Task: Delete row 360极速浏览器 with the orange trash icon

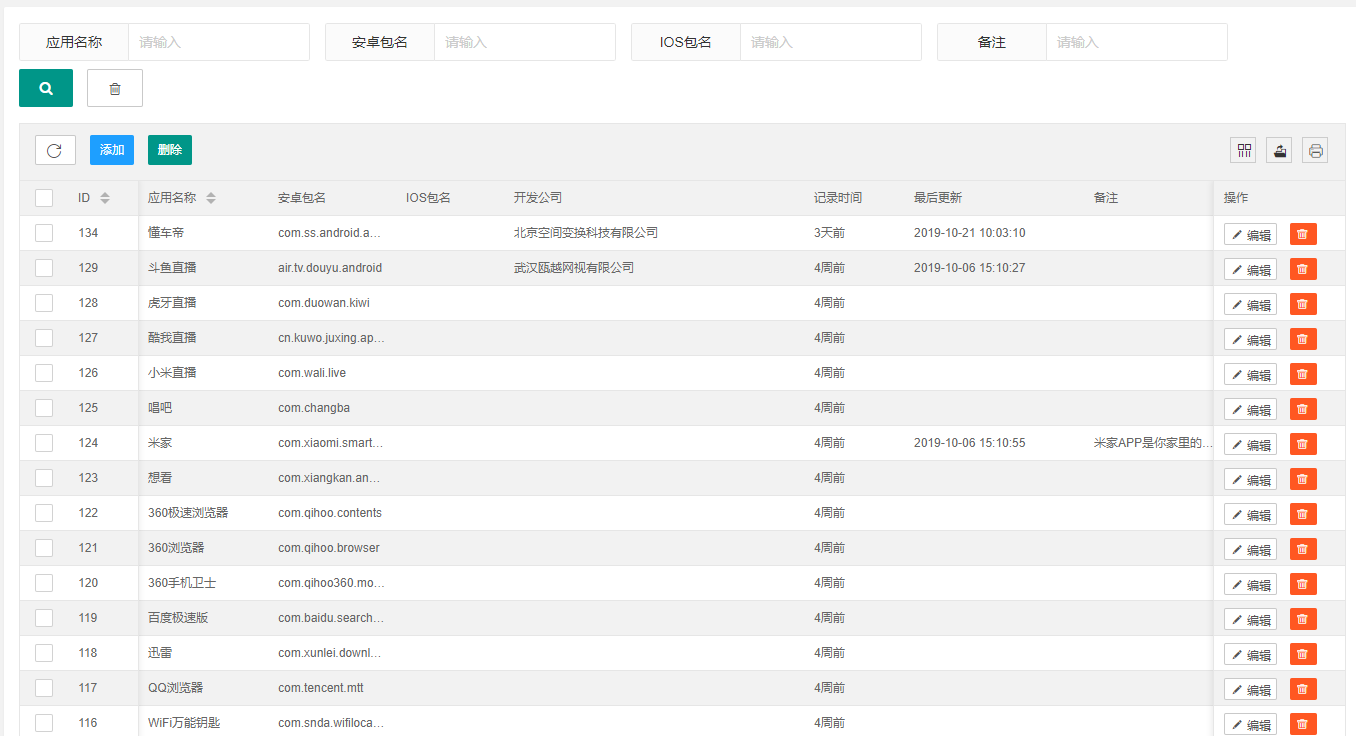Action: coord(1303,514)
